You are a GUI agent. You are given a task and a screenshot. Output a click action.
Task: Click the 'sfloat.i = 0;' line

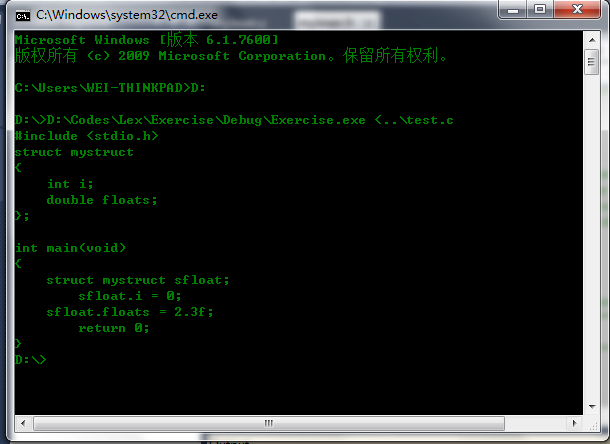(x=130, y=296)
